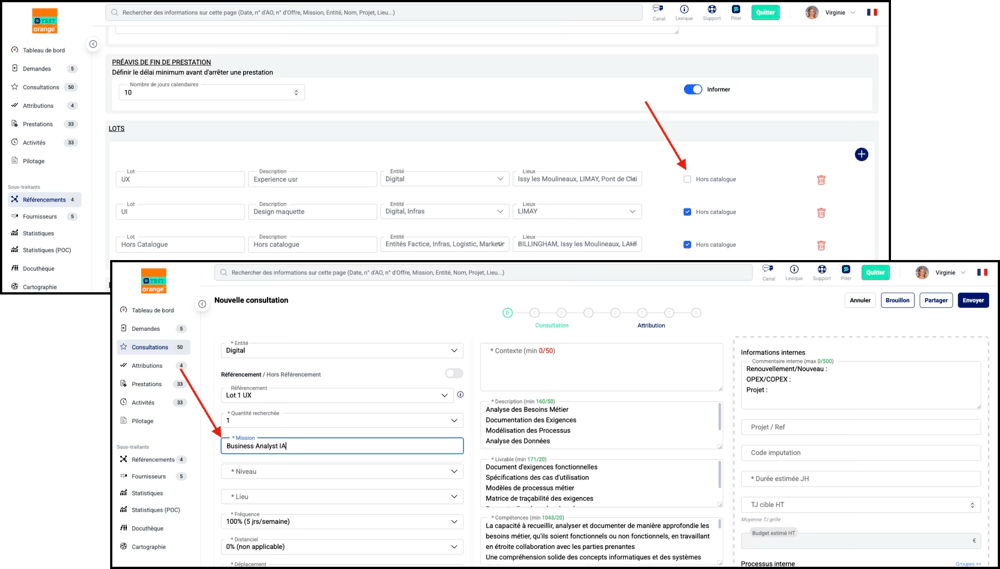The height and width of the screenshot is (569, 1000).
Task: Enable the Référencement / Hors Référencement switch
Action: (x=453, y=374)
